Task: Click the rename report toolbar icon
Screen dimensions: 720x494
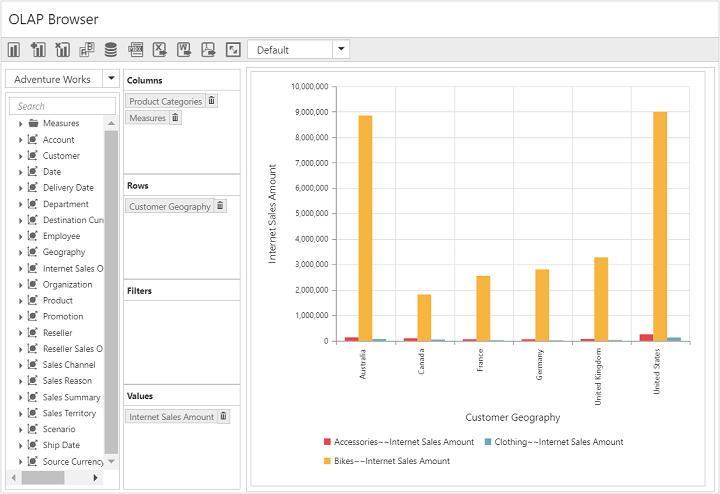Action: 86,50
